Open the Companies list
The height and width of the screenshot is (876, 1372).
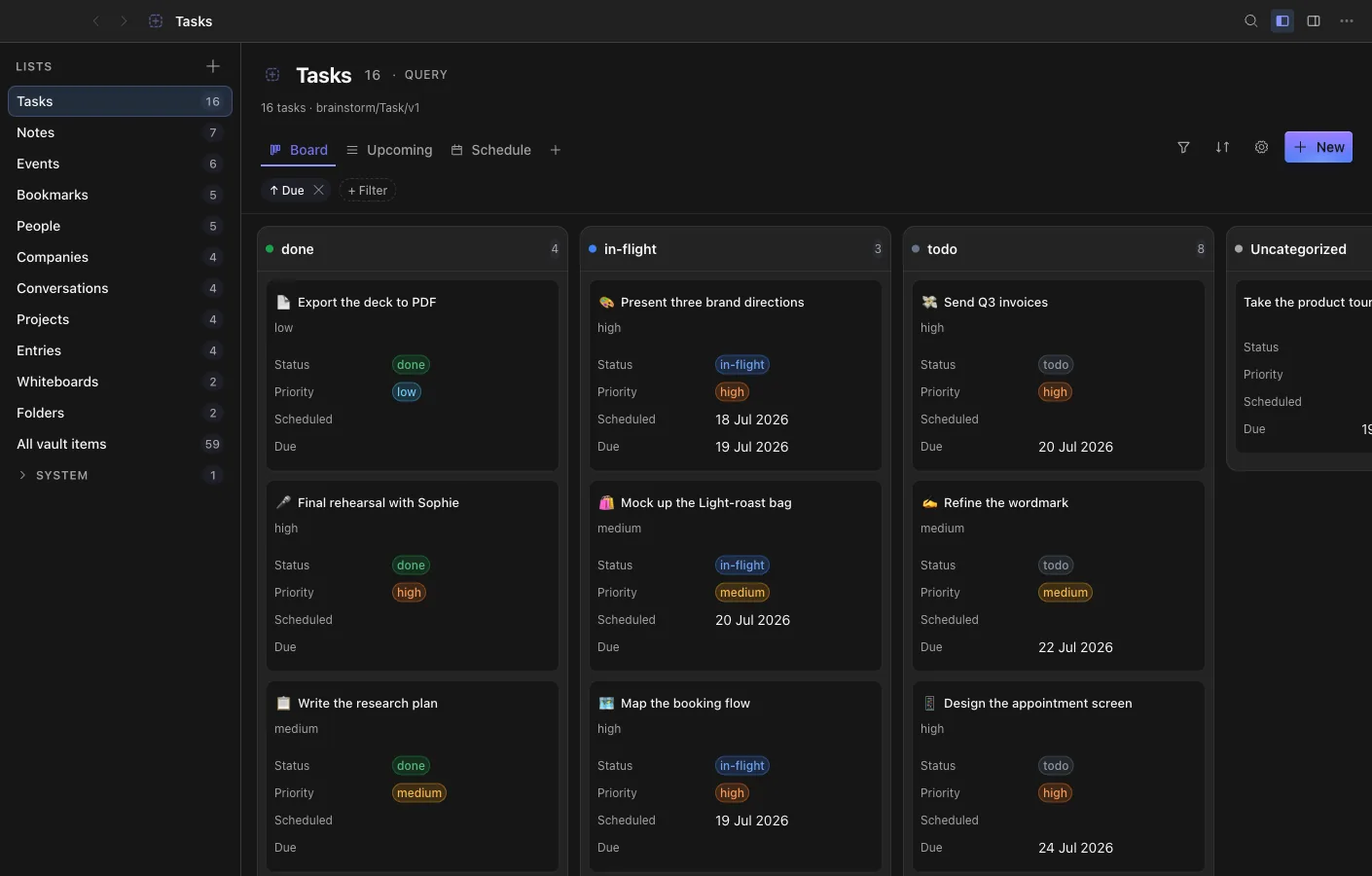click(120, 257)
